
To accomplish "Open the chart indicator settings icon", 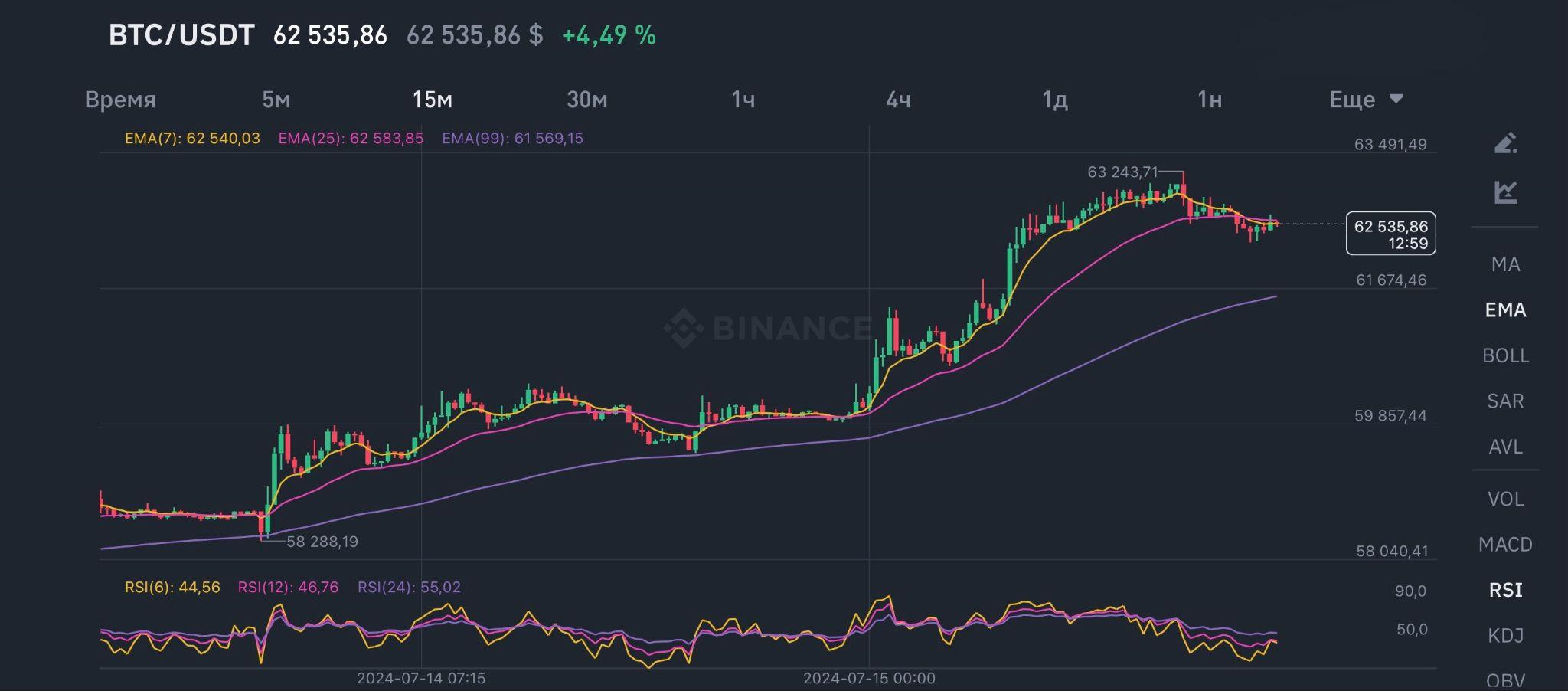I will [1505, 192].
